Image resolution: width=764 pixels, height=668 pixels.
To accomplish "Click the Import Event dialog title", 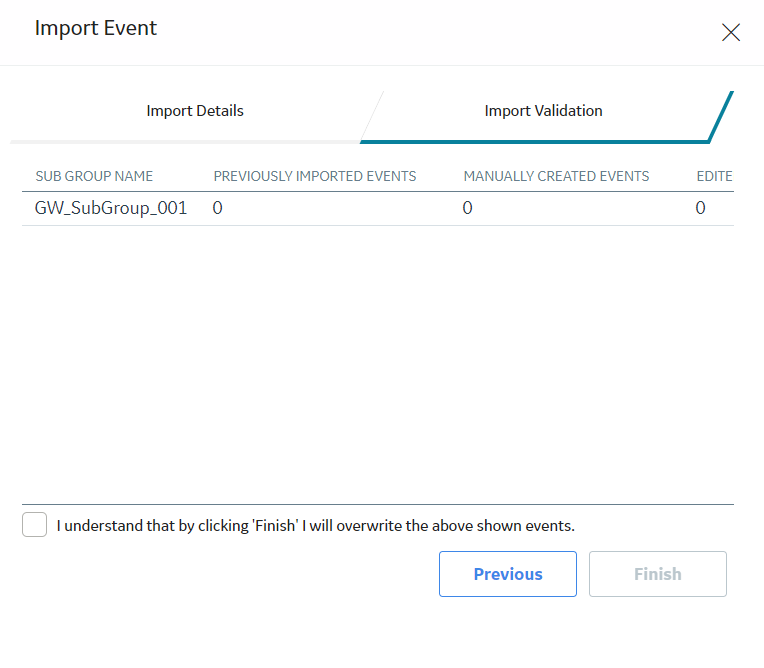I will click(x=96, y=28).
